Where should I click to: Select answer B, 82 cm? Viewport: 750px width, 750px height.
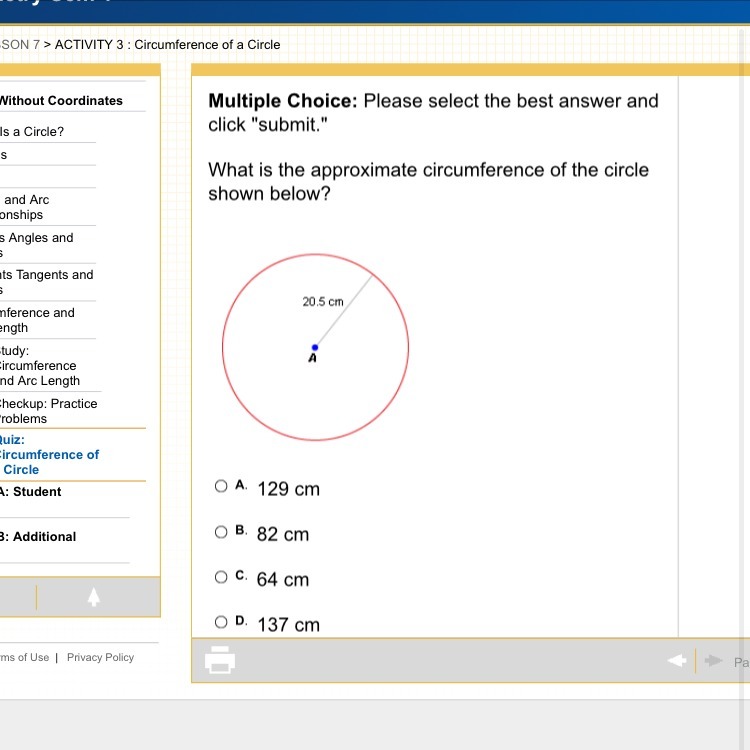point(221,532)
